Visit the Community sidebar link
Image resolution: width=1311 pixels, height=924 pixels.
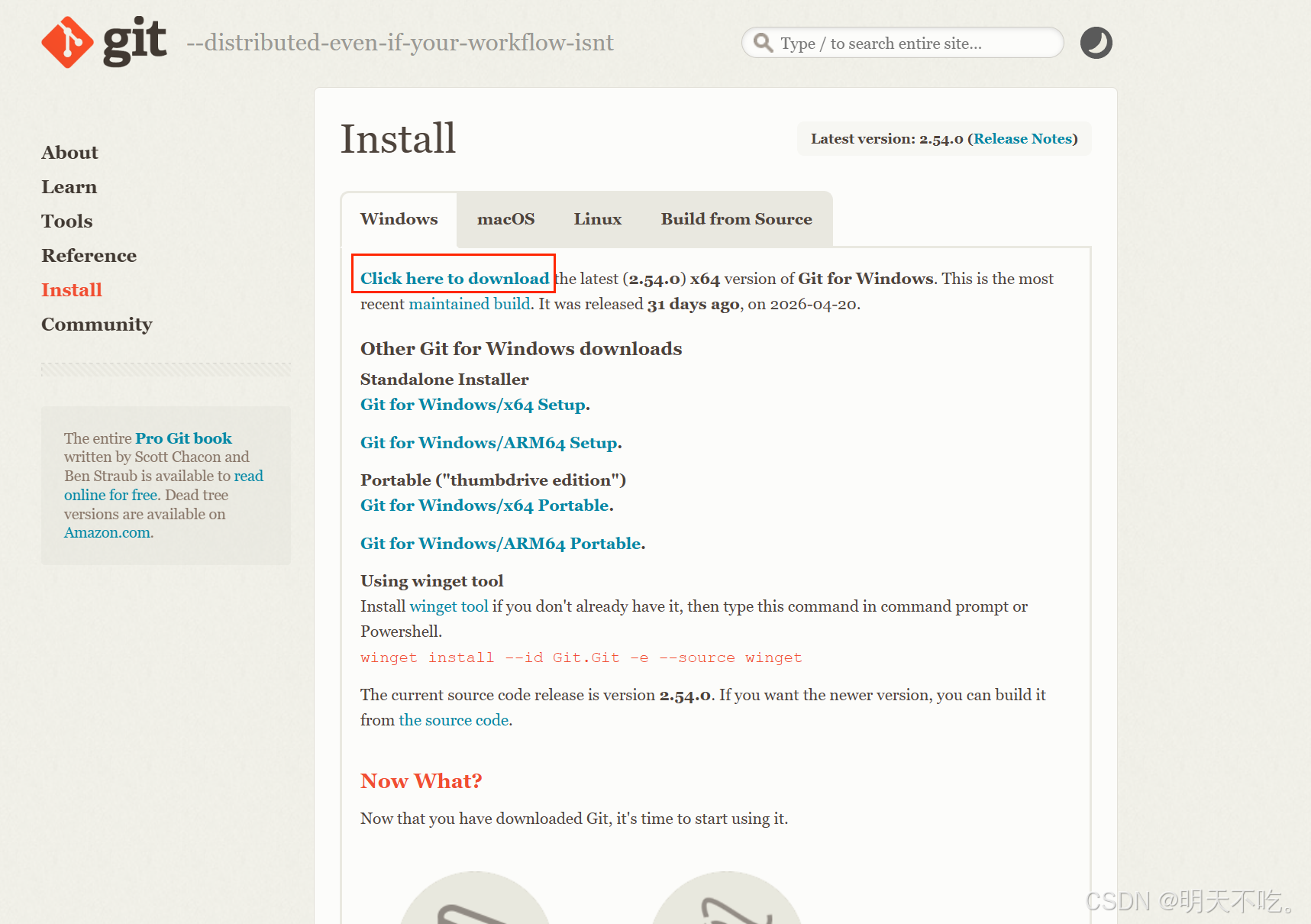(x=96, y=325)
